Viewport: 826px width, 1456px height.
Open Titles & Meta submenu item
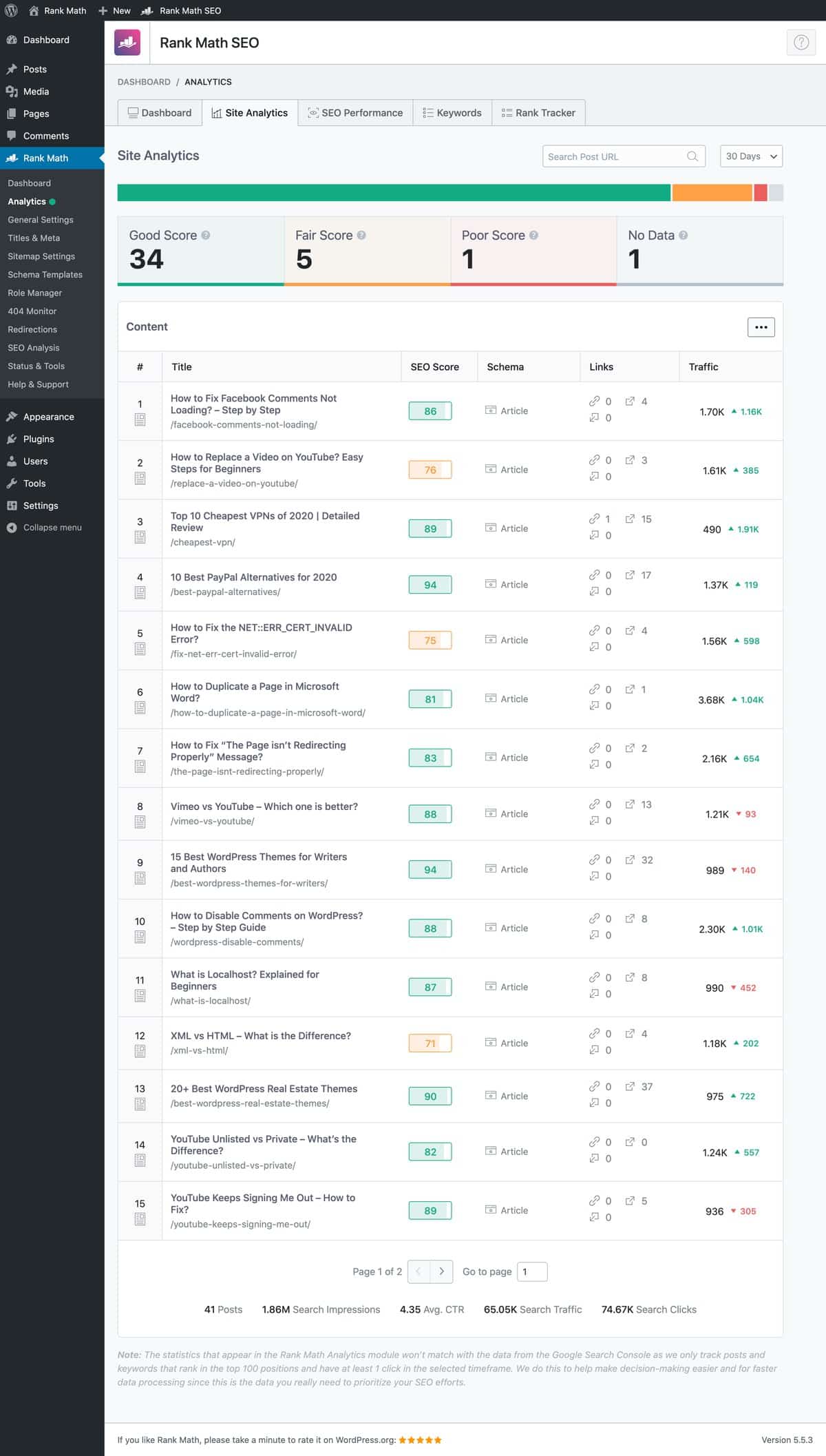click(x=34, y=238)
